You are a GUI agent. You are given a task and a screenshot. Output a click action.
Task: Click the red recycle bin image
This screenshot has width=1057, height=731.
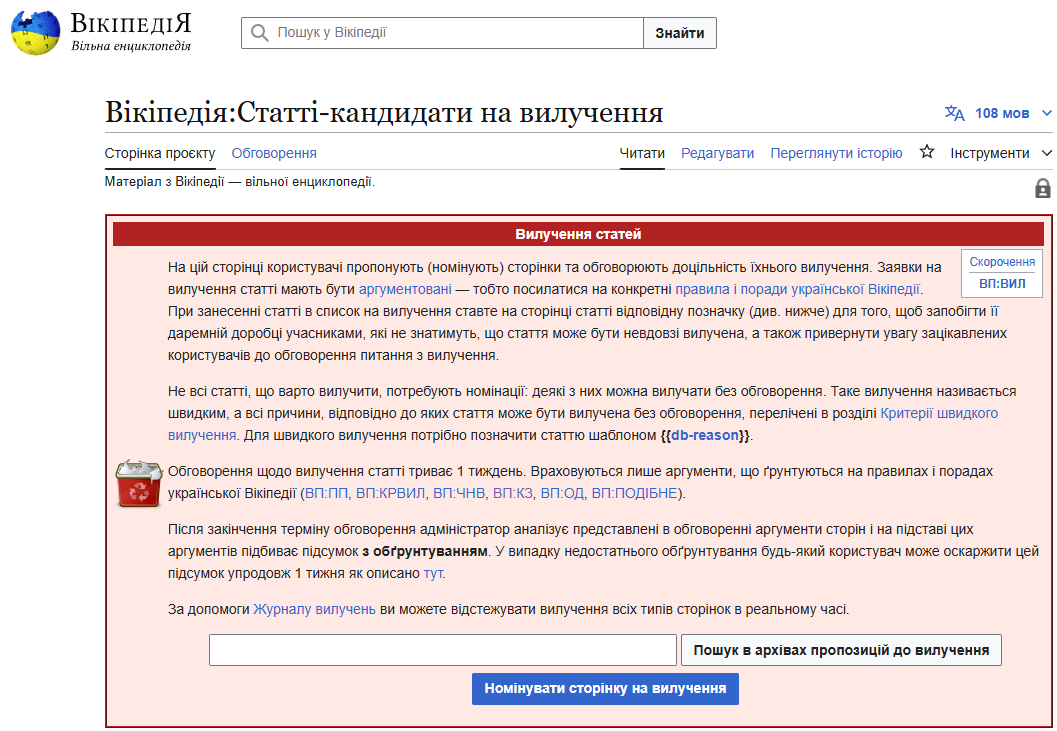(139, 483)
